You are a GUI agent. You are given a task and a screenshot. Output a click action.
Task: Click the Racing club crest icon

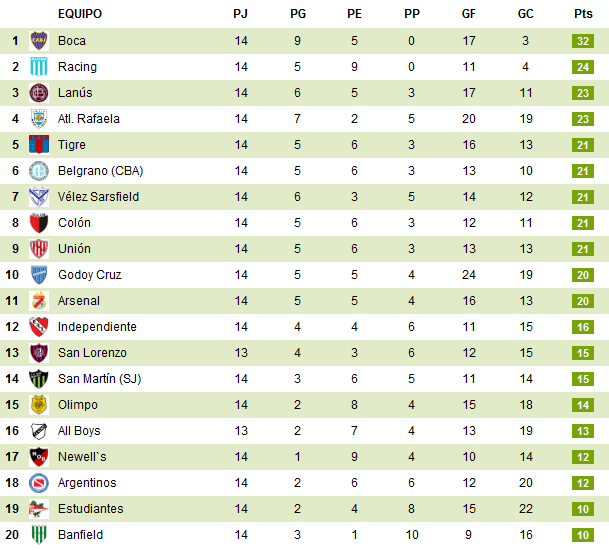(x=39, y=67)
